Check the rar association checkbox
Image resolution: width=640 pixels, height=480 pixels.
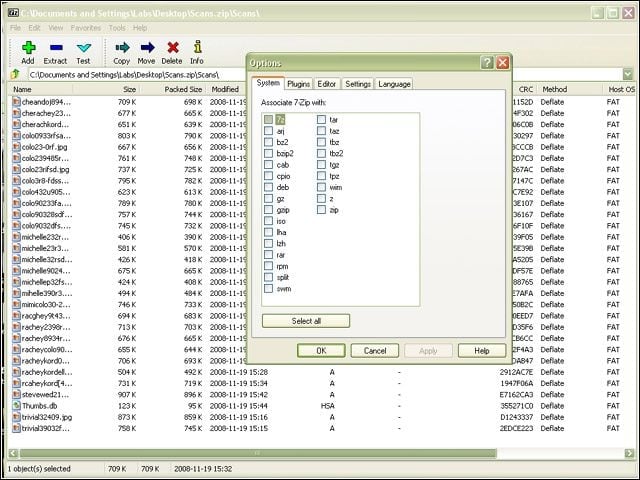point(268,255)
